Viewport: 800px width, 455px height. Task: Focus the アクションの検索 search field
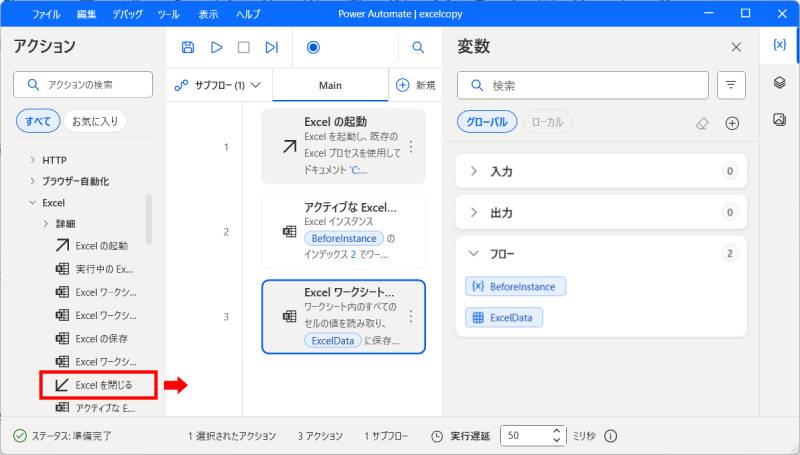tap(83, 85)
